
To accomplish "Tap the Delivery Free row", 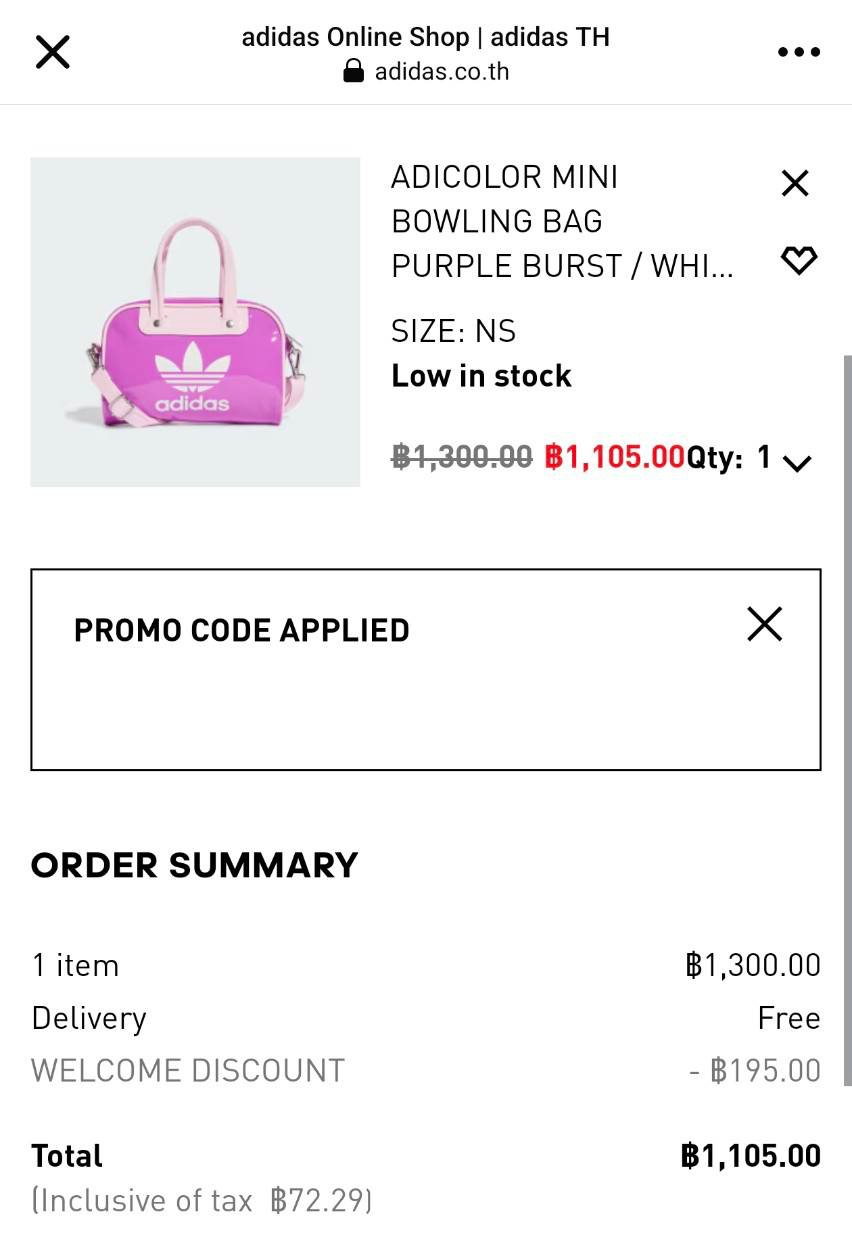I will pyautogui.click(x=425, y=1018).
